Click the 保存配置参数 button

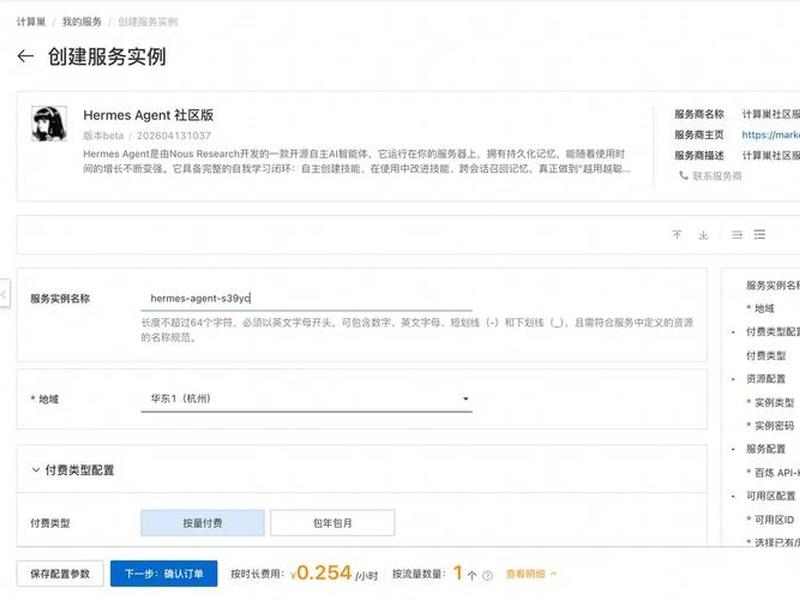[60, 573]
